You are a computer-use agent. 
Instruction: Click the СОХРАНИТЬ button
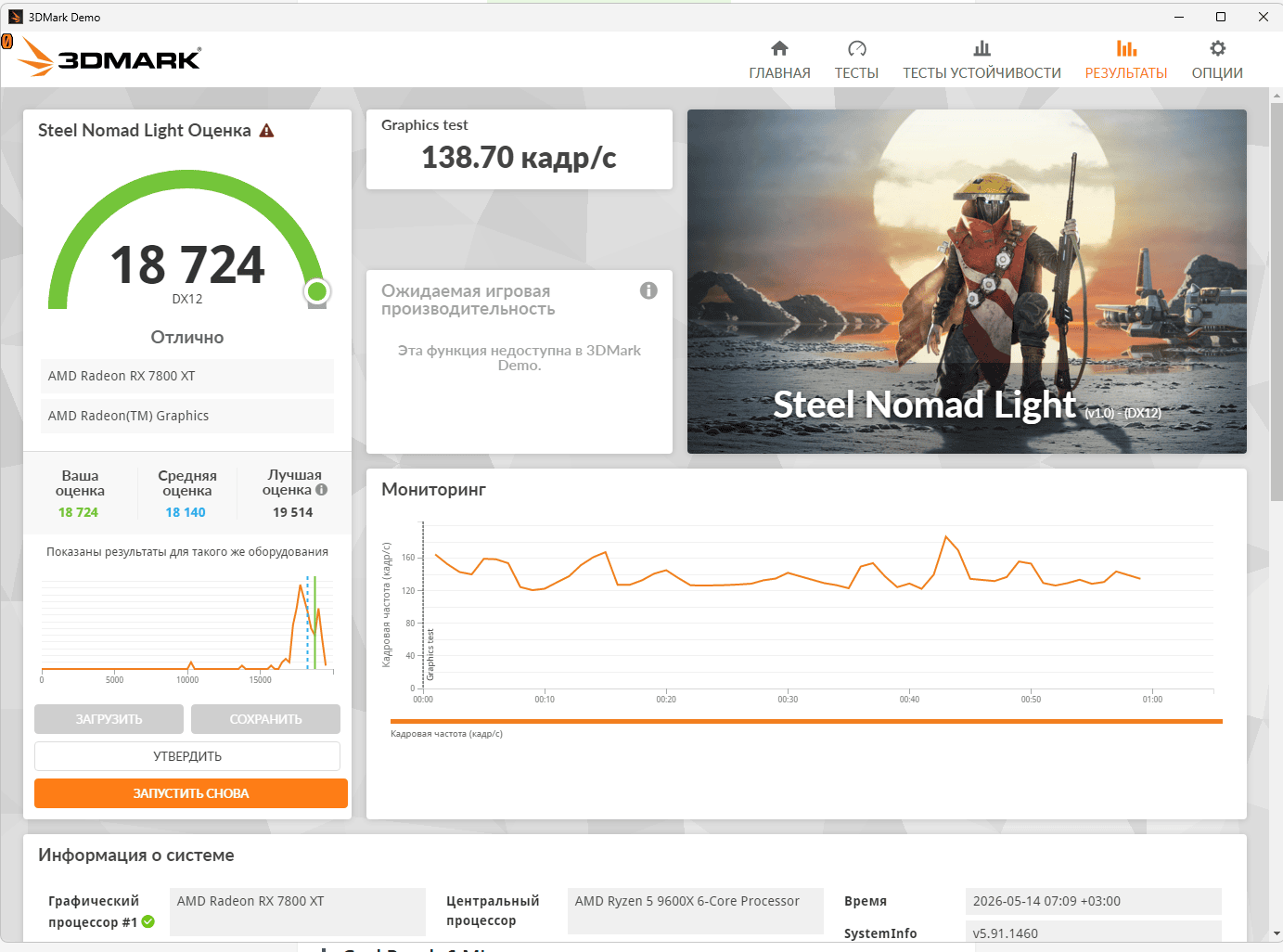(265, 719)
